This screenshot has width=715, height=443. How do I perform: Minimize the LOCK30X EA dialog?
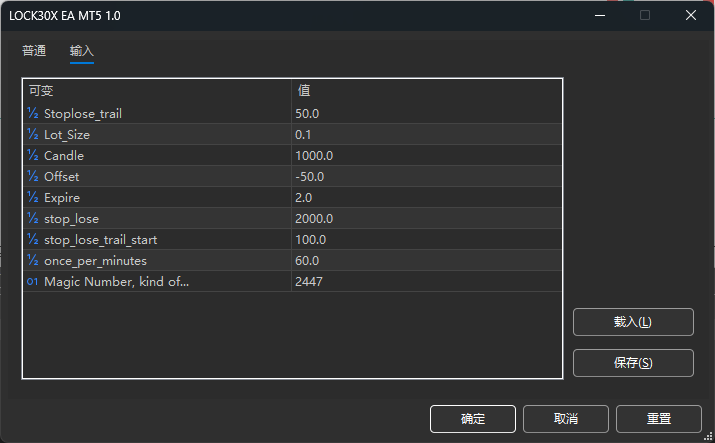pos(600,15)
